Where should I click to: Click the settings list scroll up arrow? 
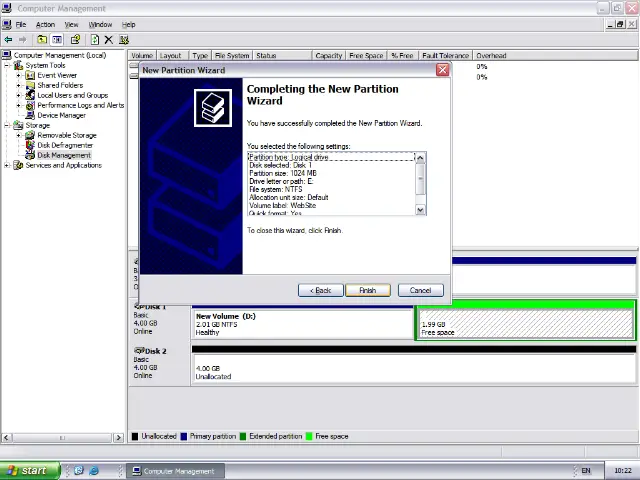pyautogui.click(x=420, y=158)
